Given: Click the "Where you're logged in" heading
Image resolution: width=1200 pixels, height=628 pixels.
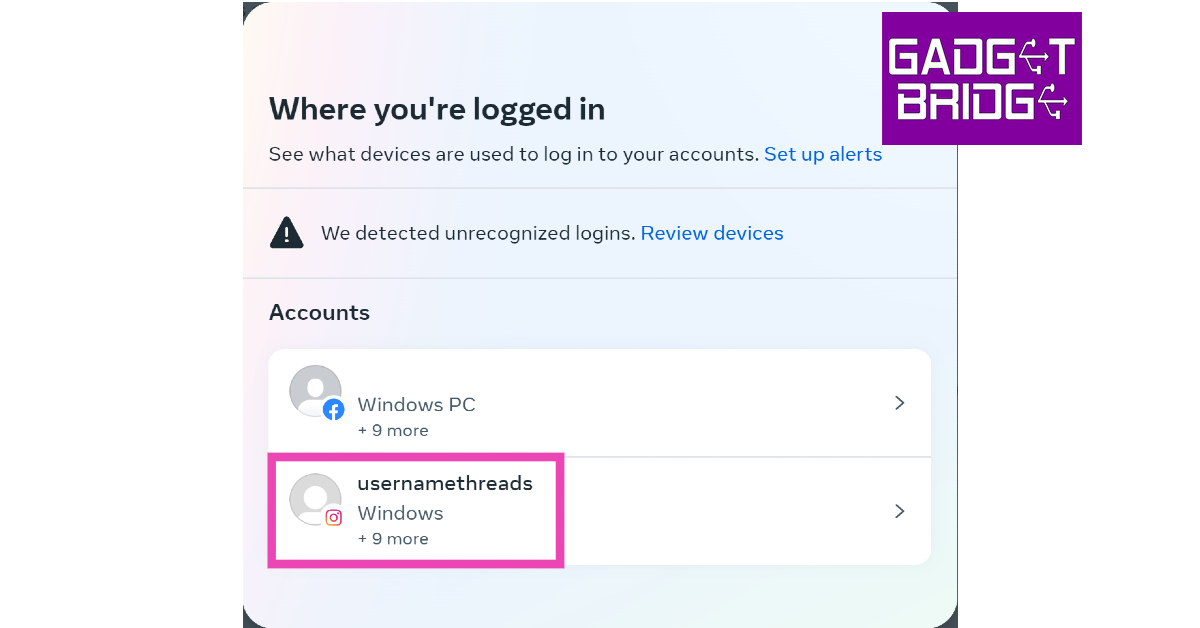Looking at the screenshot, I should (x=437, y=109).
